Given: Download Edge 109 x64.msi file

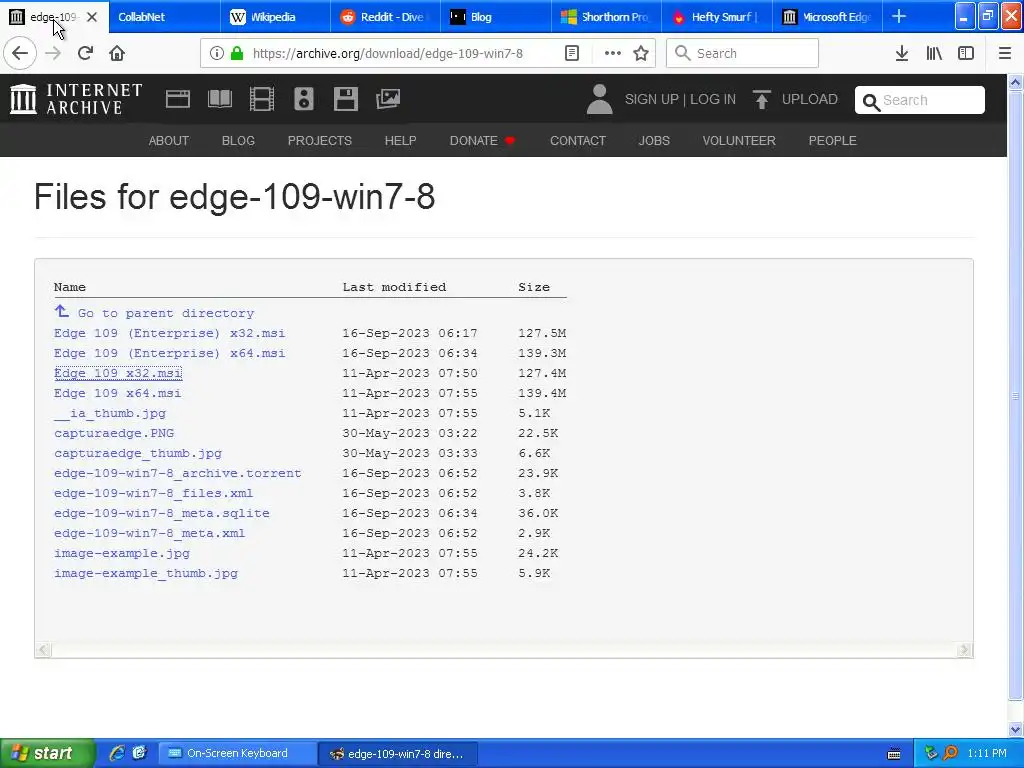Looking at the screenshot, I should coord(118,393).
